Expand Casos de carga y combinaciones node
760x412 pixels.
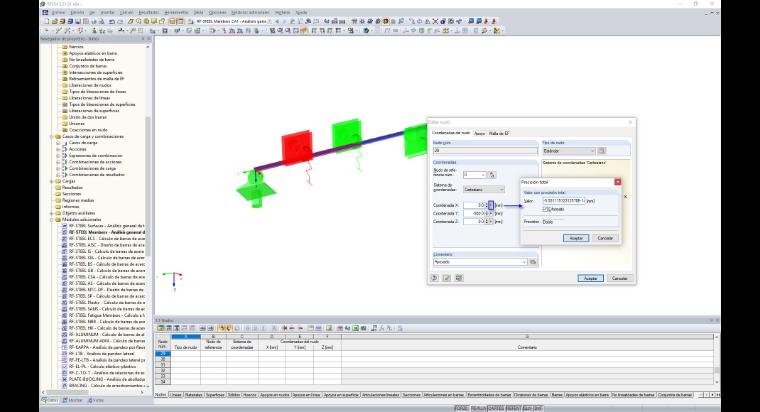tap(51, 137)
